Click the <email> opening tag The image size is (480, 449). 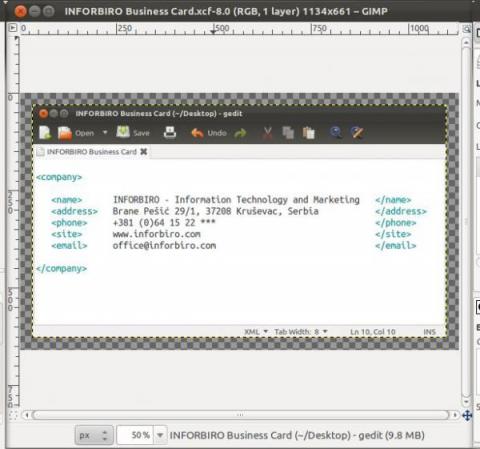click(x=69, y=245)
